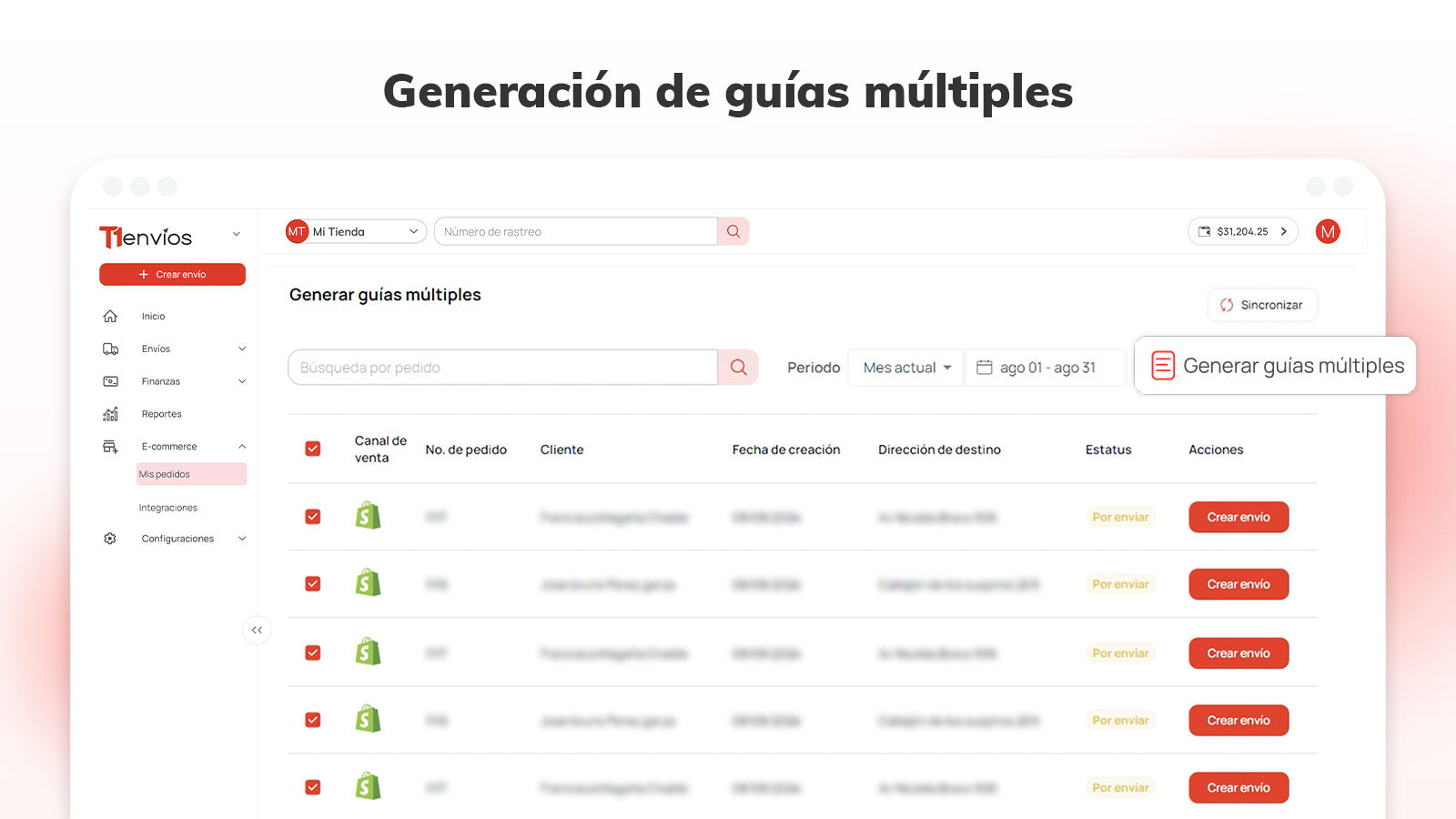Uncheck the select-all checkbox in the table header
The width and height of the screenshot is (1456, 819).
click(x=313, y=449)
